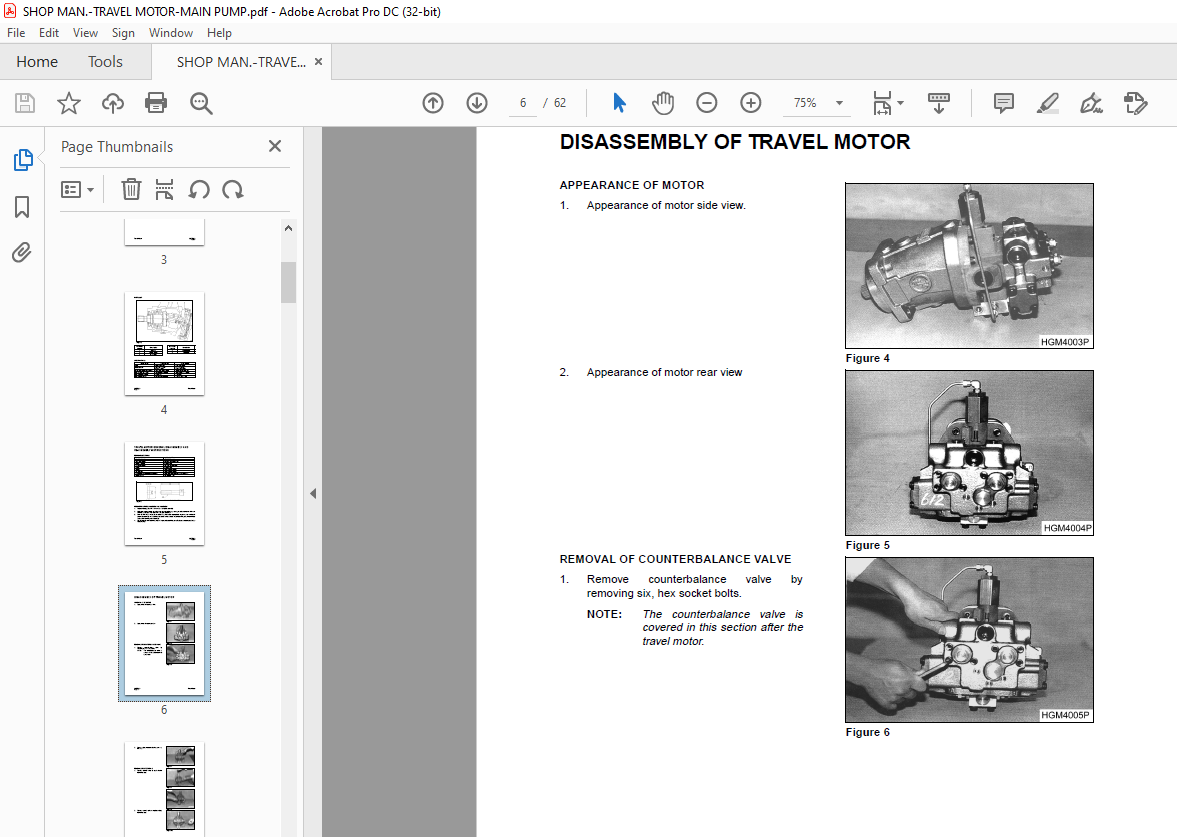Open the View menu
The image size is (1177, 837).
(85, 33)
